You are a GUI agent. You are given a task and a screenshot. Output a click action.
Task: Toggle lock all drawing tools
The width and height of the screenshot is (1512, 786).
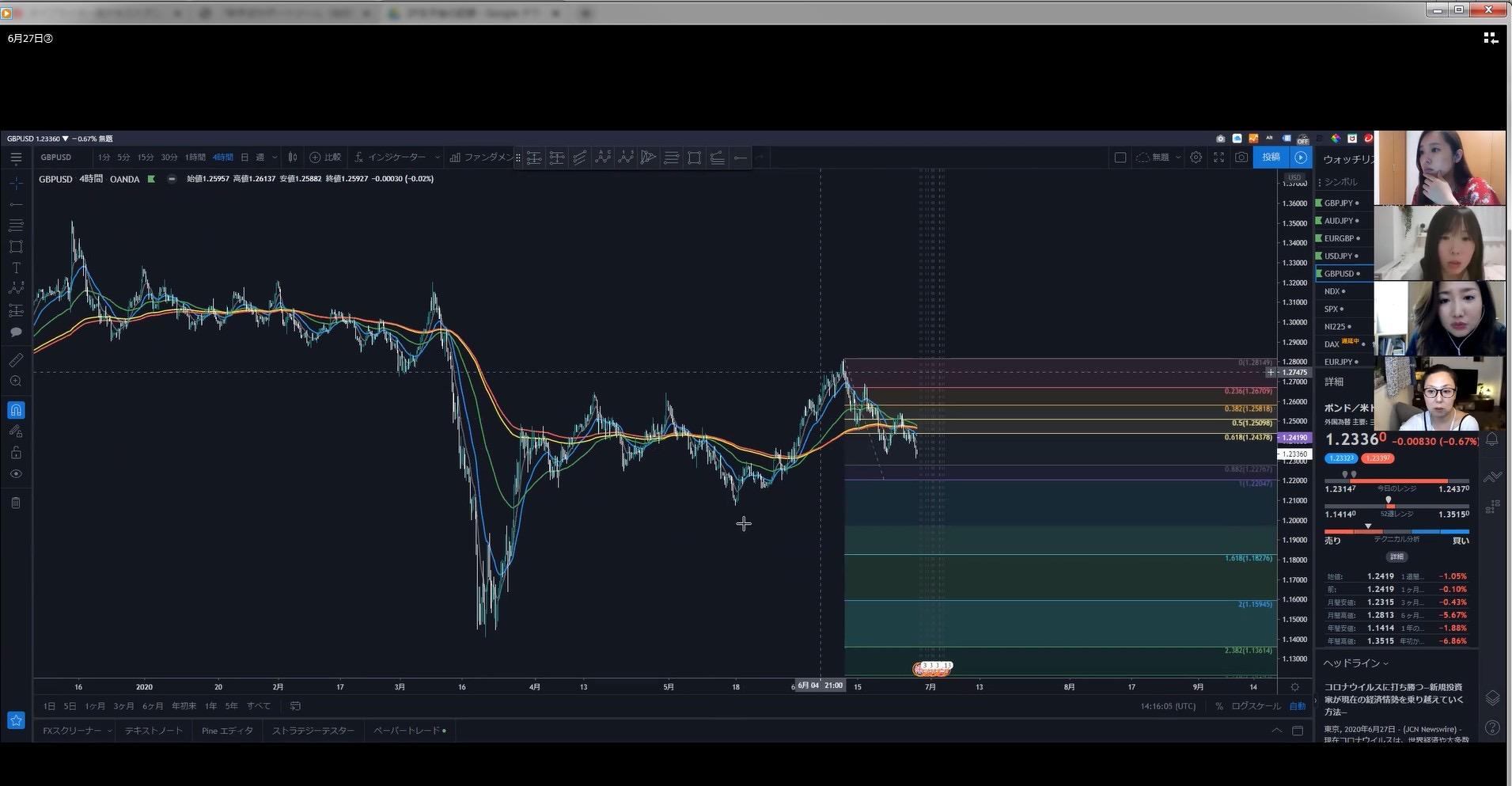pos(16,453)
